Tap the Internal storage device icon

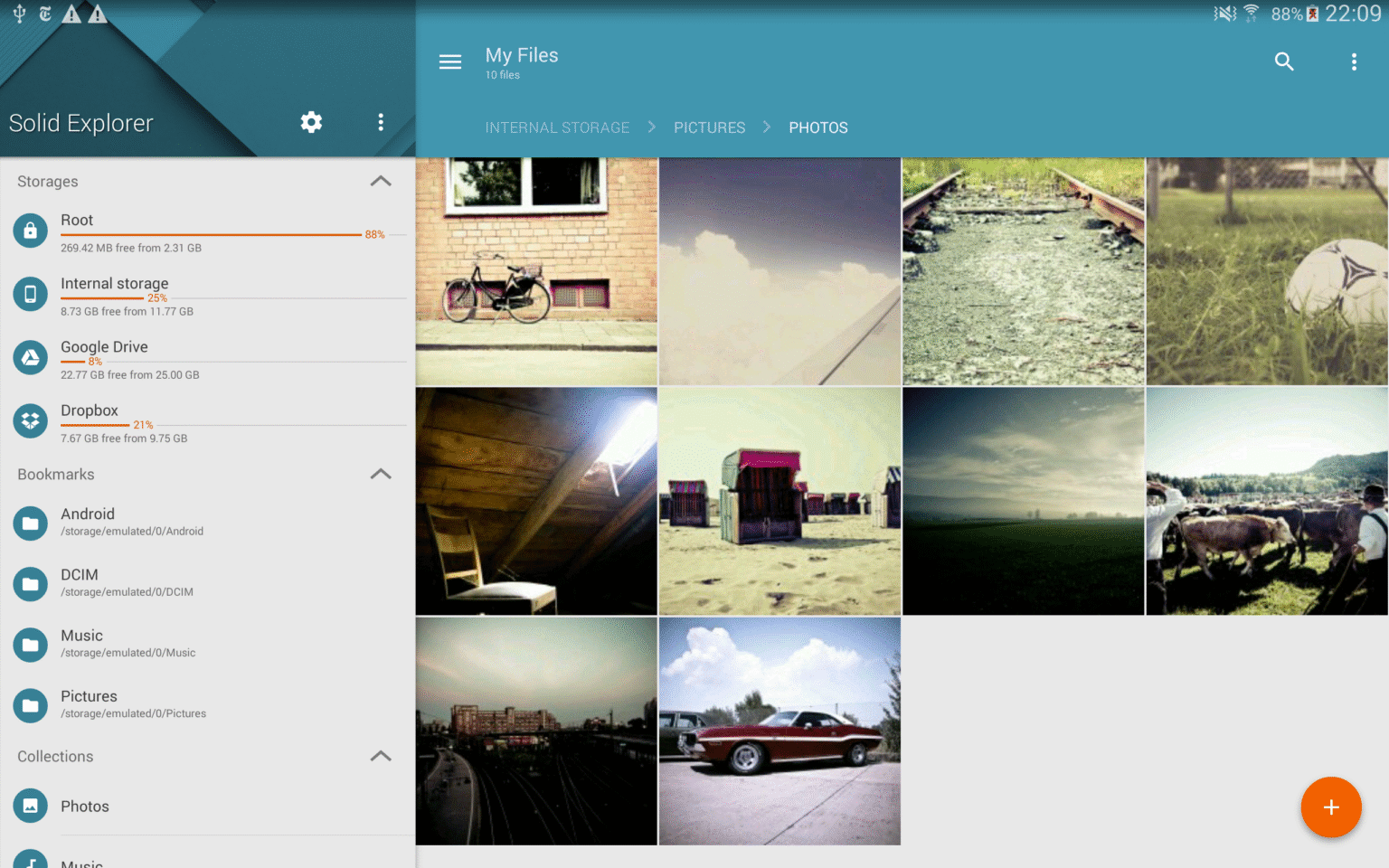point(30,294)
